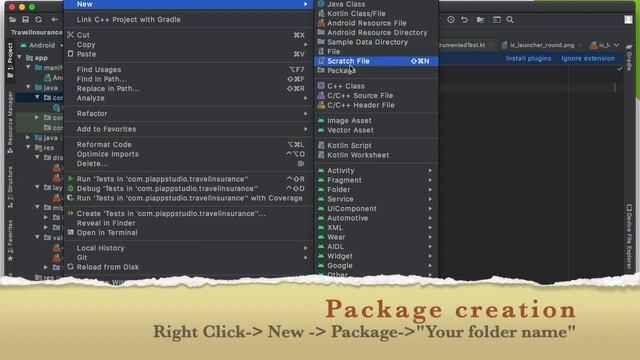Choose Open in Terminal
Image resolution: width=640 pixels, height=360 pixels.
(188, 233)
